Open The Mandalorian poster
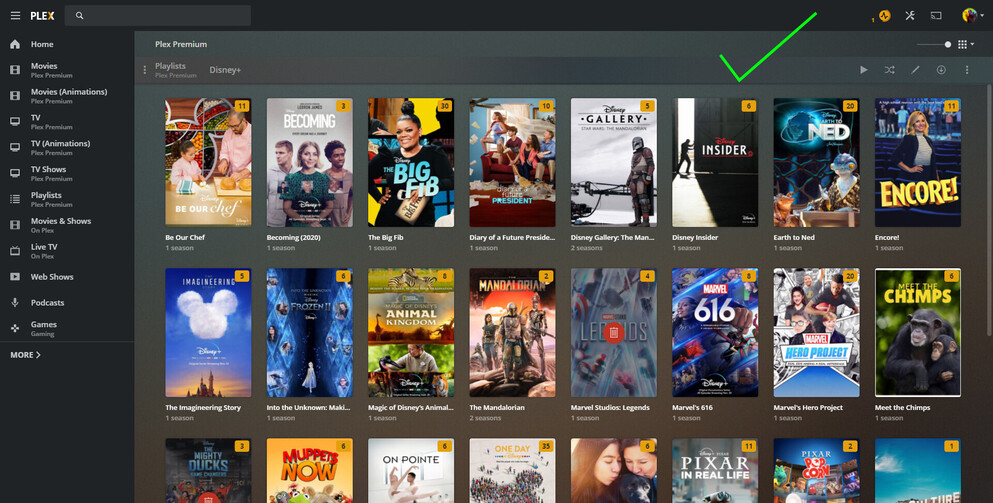 click(512, 333)
